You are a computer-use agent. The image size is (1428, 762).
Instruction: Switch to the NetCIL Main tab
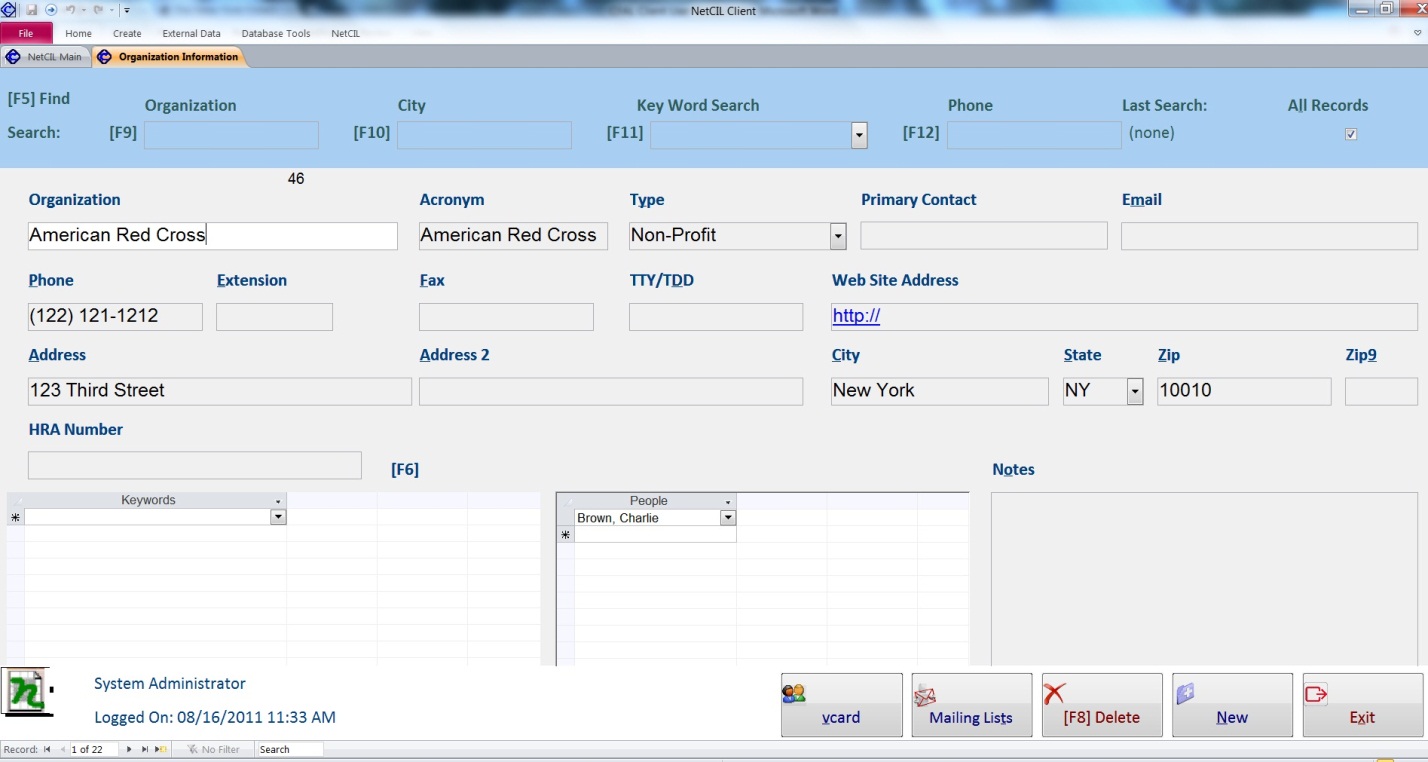tap(46, 57)
